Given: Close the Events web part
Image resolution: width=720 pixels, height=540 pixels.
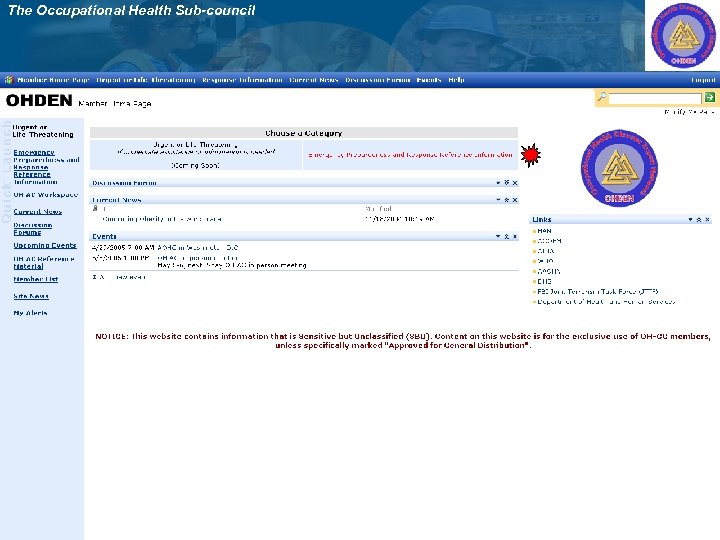Looking at the screenshot, I should (515, 236).
